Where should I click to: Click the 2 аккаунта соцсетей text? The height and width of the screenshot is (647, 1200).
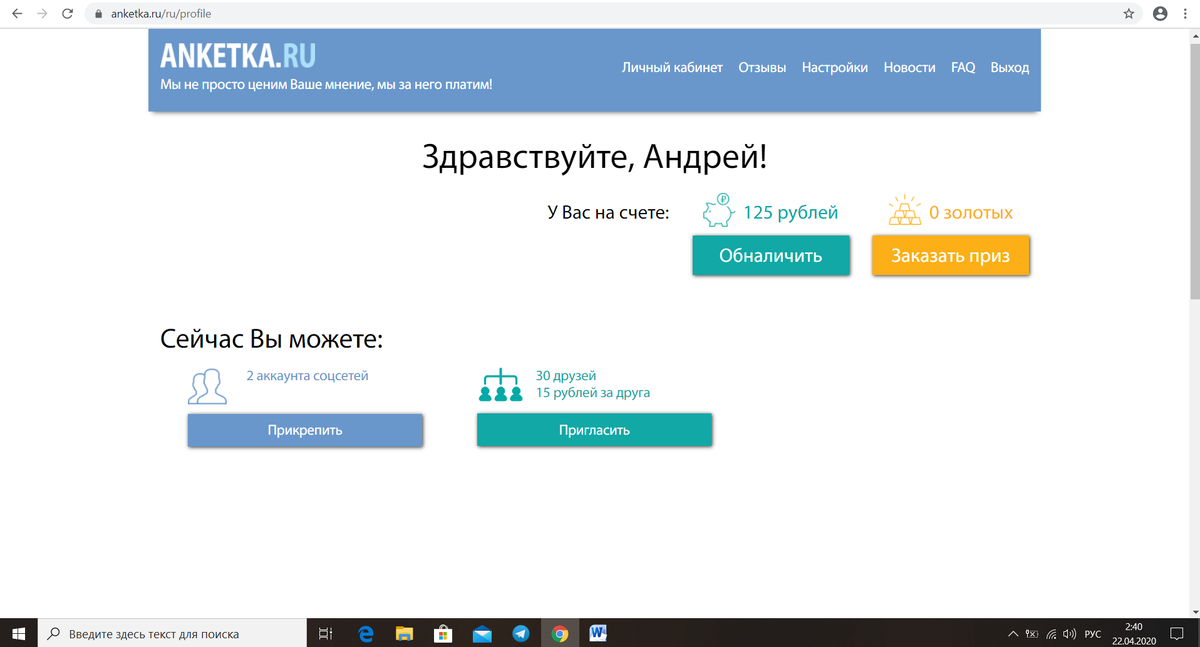coord(308,376)
